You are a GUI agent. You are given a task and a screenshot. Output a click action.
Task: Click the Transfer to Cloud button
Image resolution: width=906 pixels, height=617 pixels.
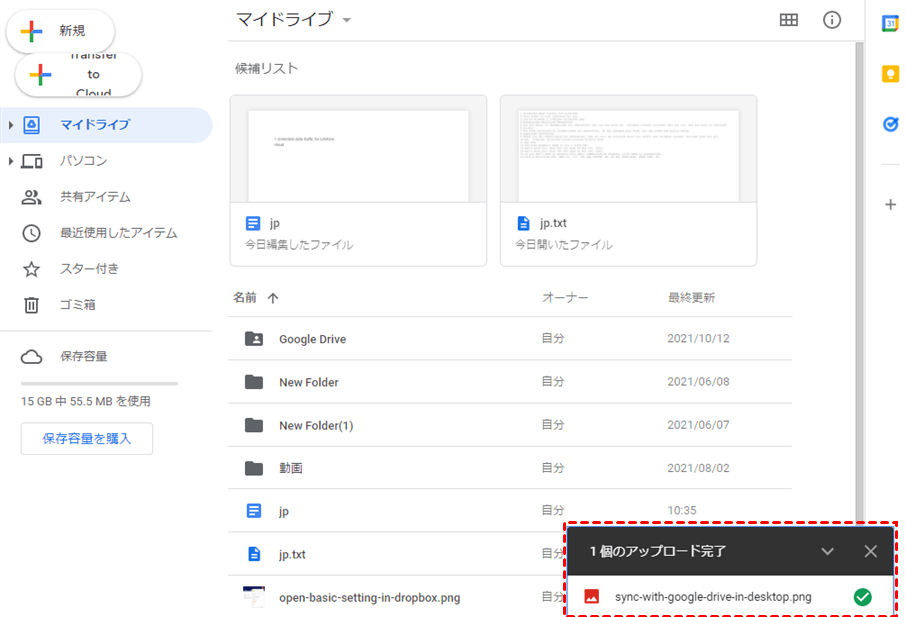(78, 75)
